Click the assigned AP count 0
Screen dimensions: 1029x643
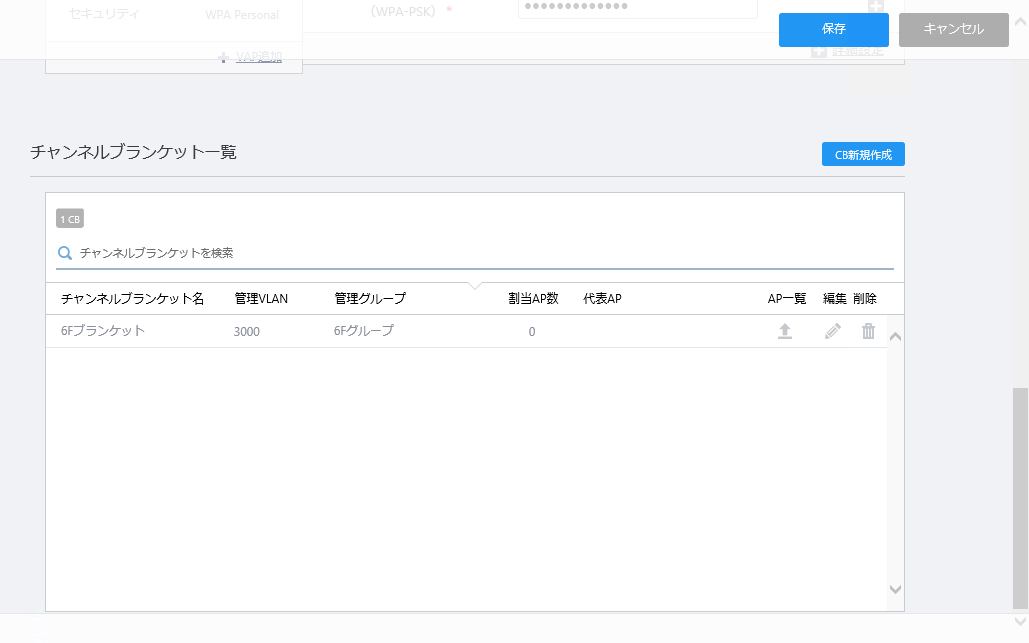coord(532,331)
